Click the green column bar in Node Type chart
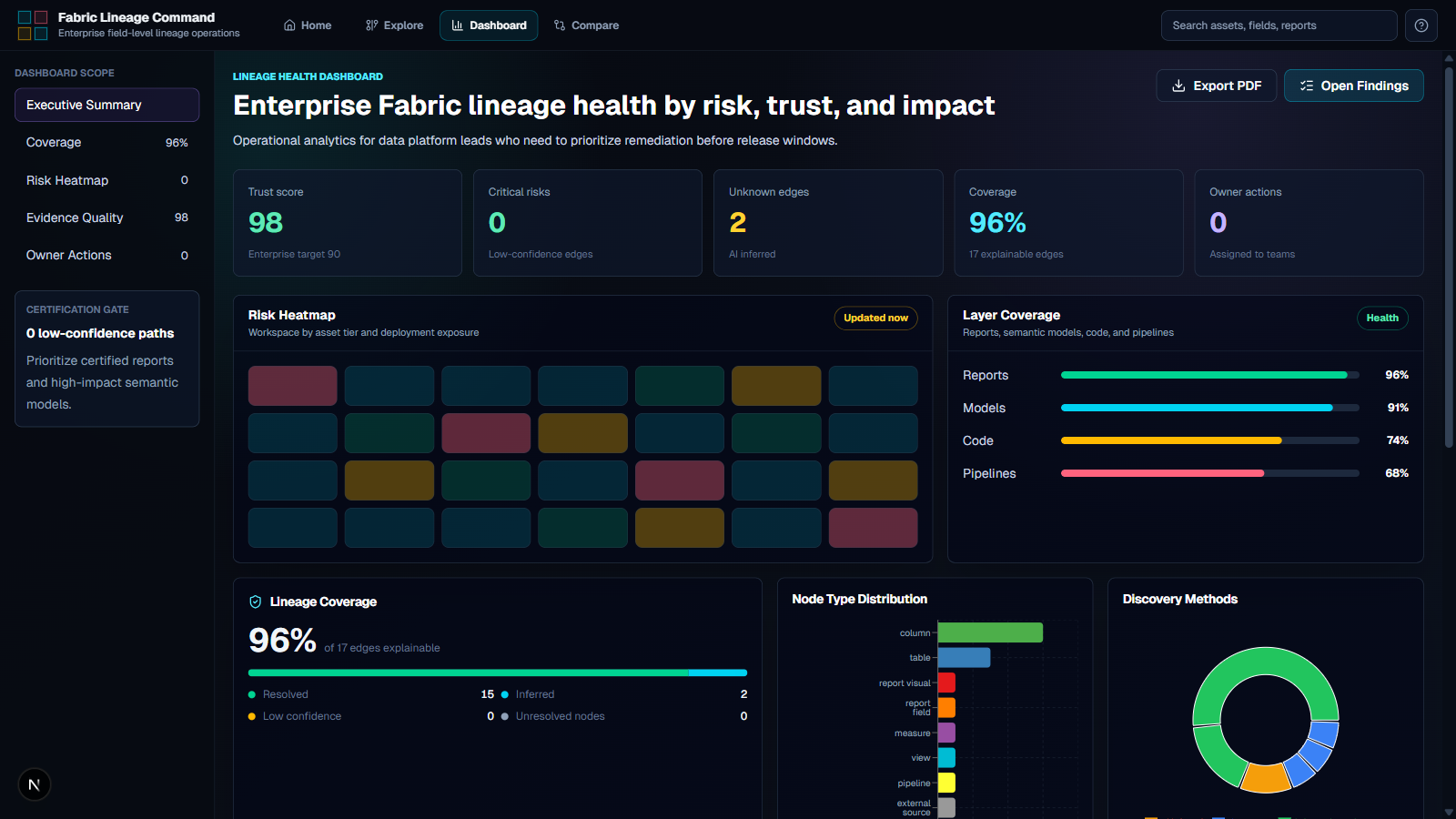 pos(990,632)
